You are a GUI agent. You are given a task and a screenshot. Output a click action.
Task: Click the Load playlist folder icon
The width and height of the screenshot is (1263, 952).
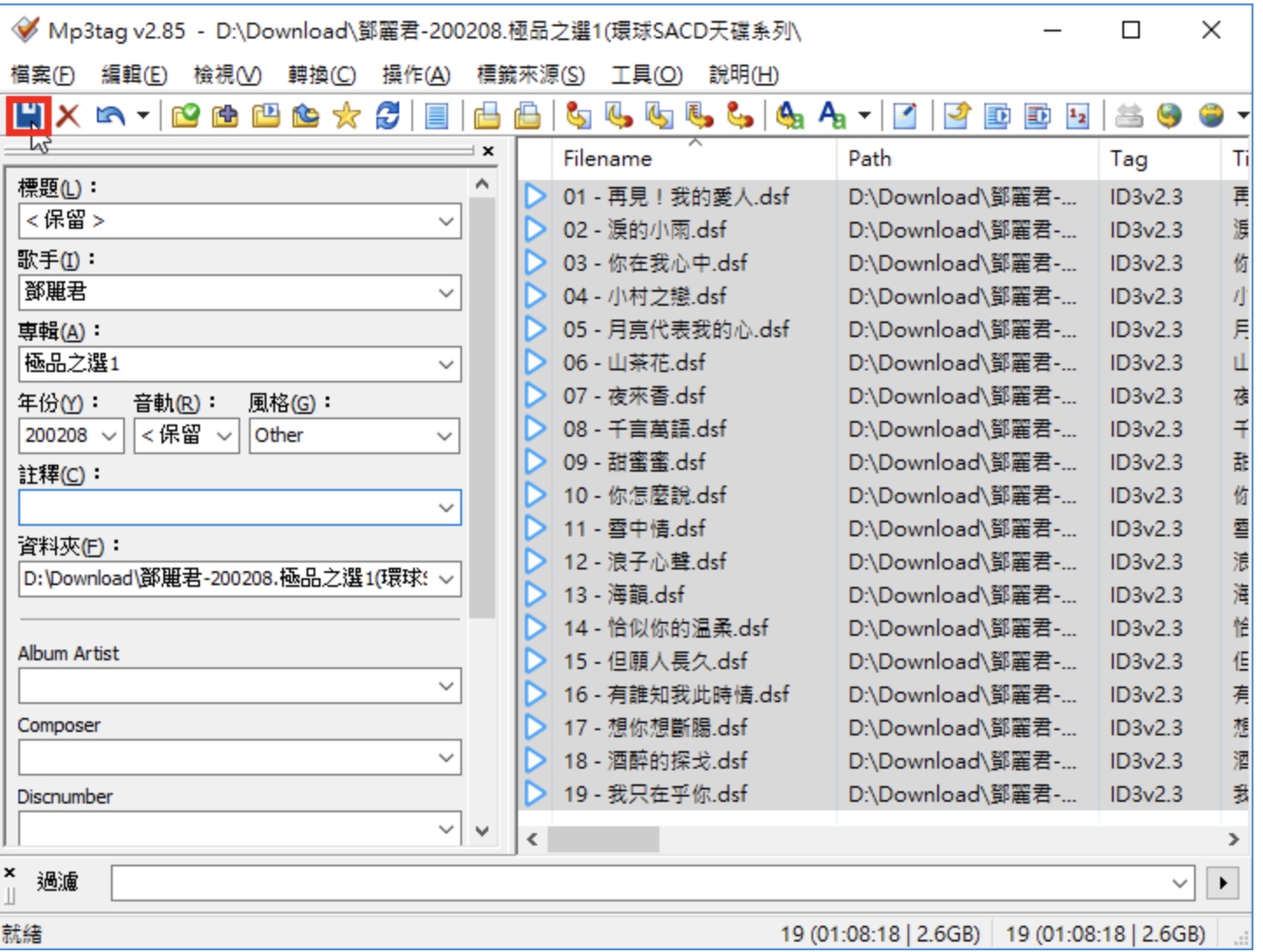point(266,115)
